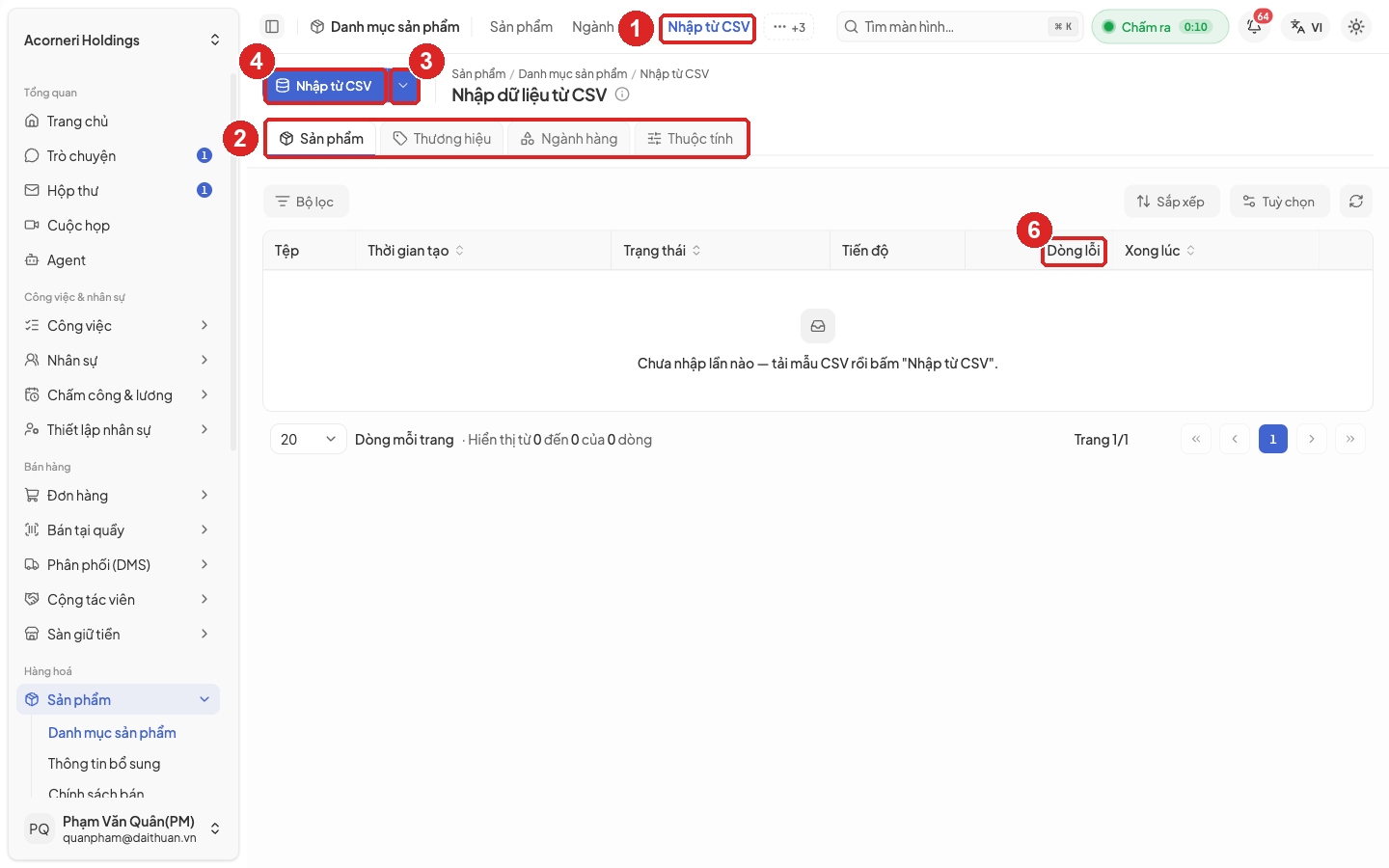
Task: Expand the Đơn hàng menu
Action: point(118,496)
